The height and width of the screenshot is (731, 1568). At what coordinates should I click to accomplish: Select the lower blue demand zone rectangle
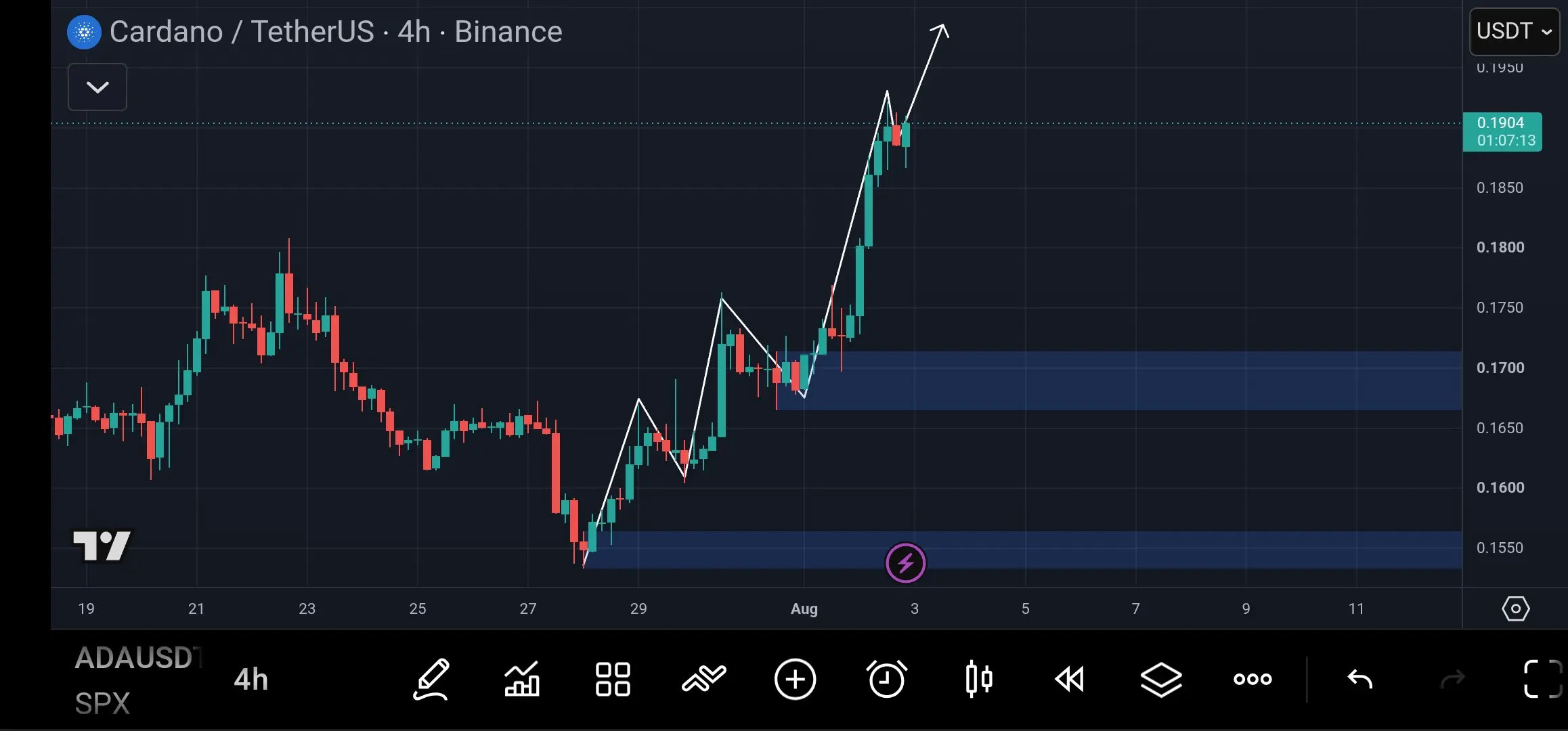coord(1022,550)
